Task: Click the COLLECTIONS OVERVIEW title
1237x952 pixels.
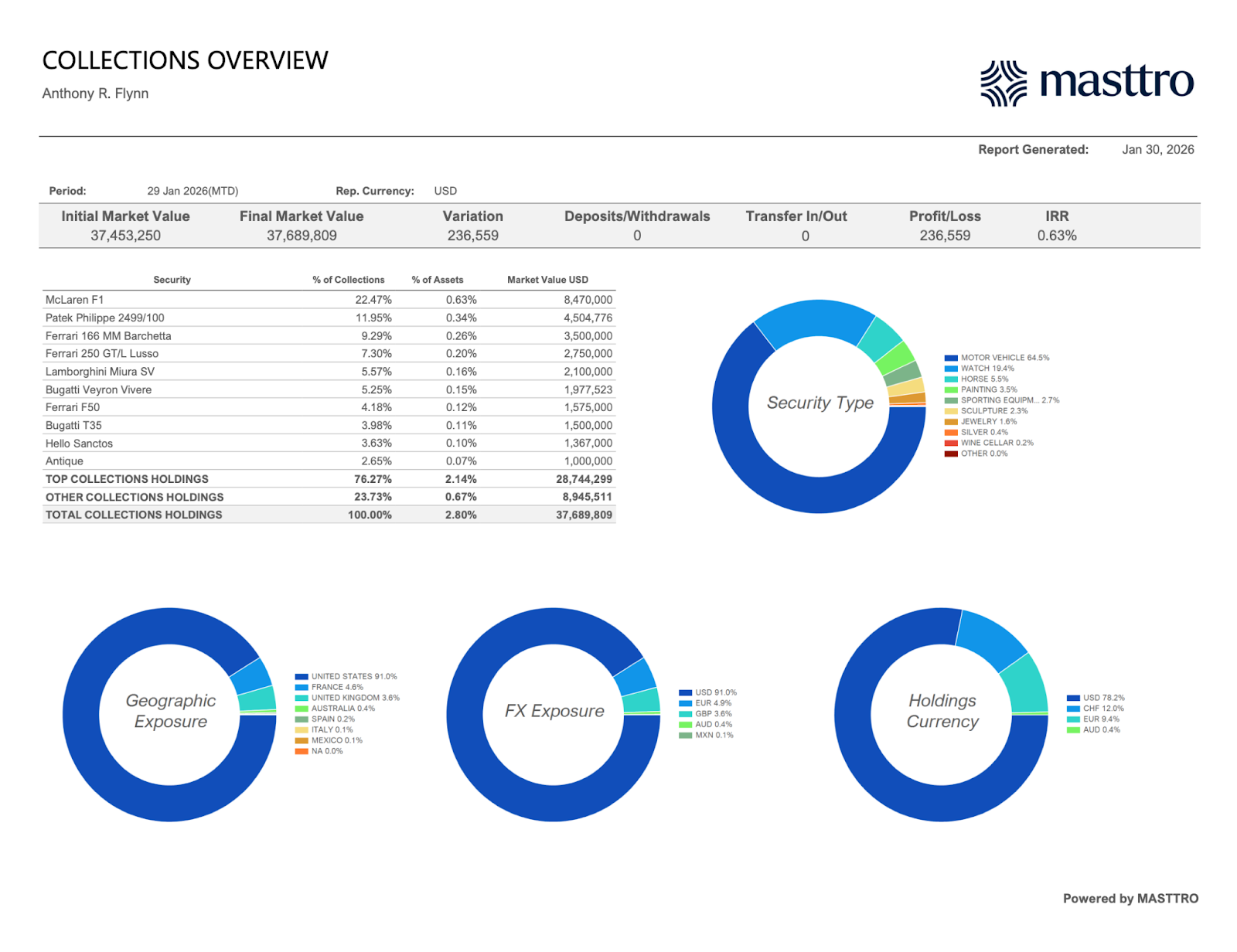Action: click(x=186, y=60)
